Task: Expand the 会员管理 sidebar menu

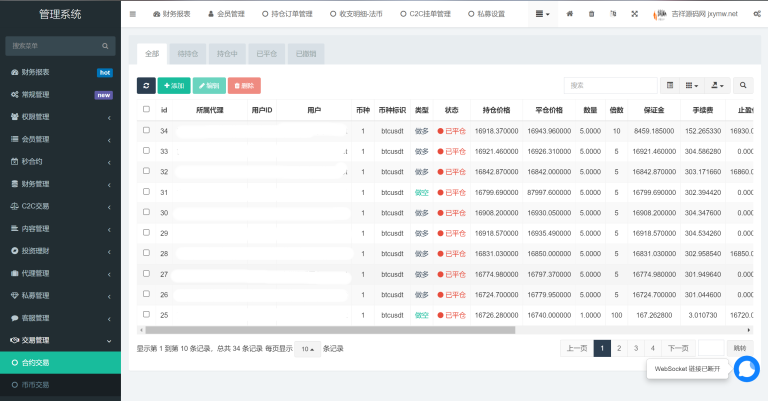Action: click(60, 139)
